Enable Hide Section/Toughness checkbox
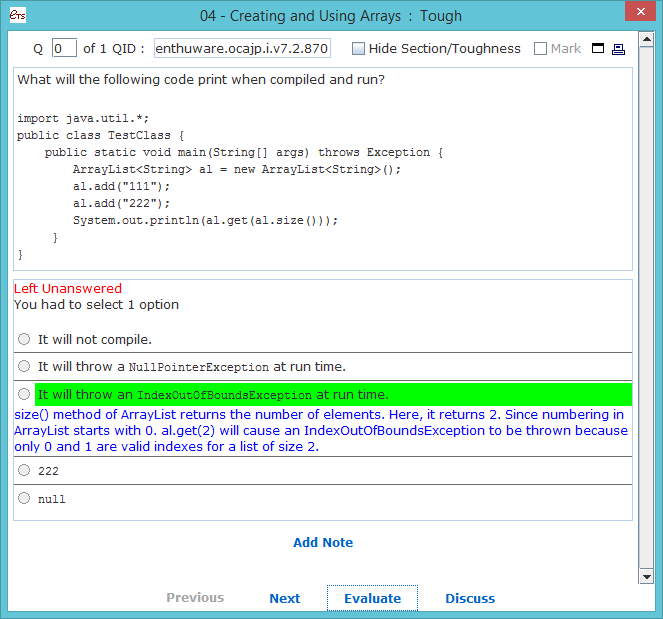The width and height of the screenshot is (663, 619). point(359,49)
